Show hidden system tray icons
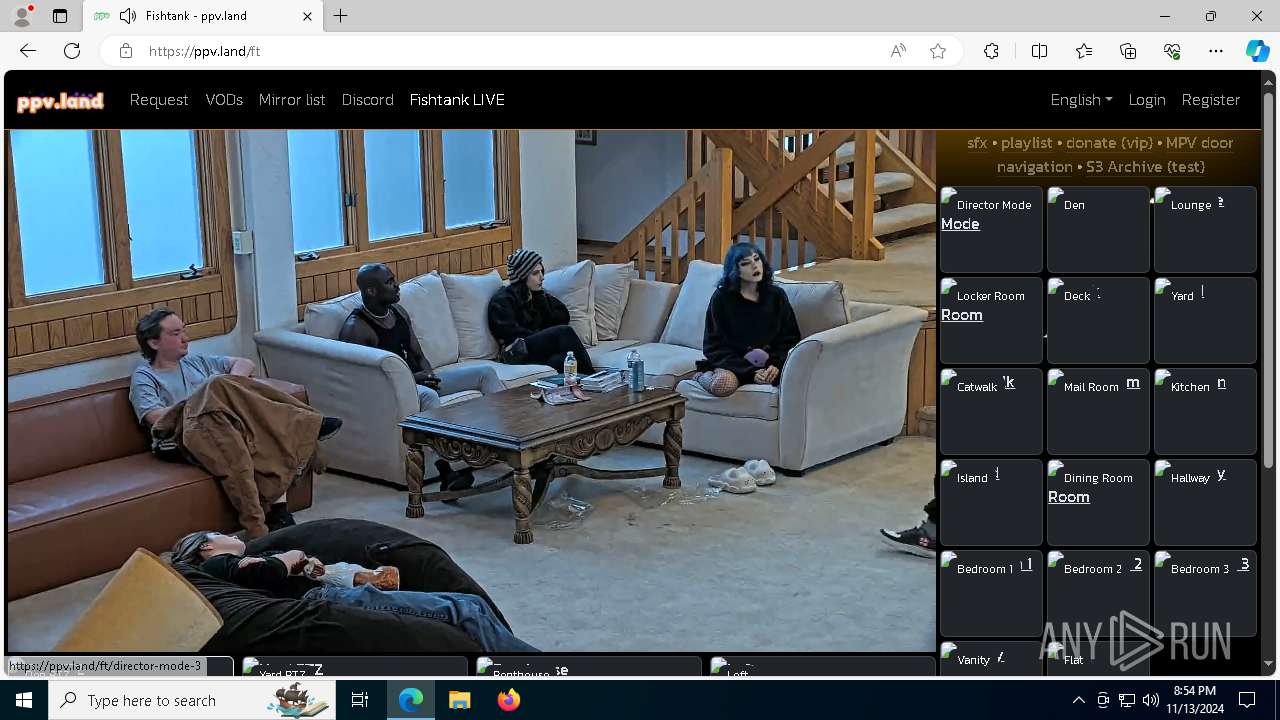 (x=1078, y=700)
